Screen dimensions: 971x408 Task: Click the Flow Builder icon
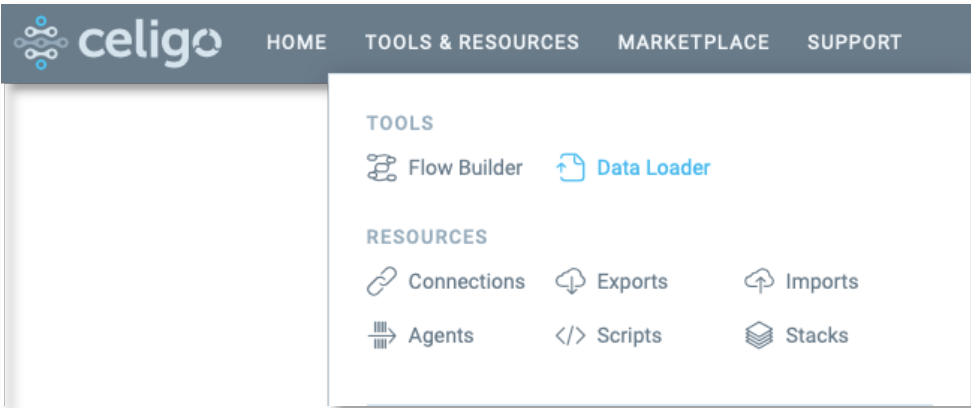pyautogui.click(x=383, y=168)
